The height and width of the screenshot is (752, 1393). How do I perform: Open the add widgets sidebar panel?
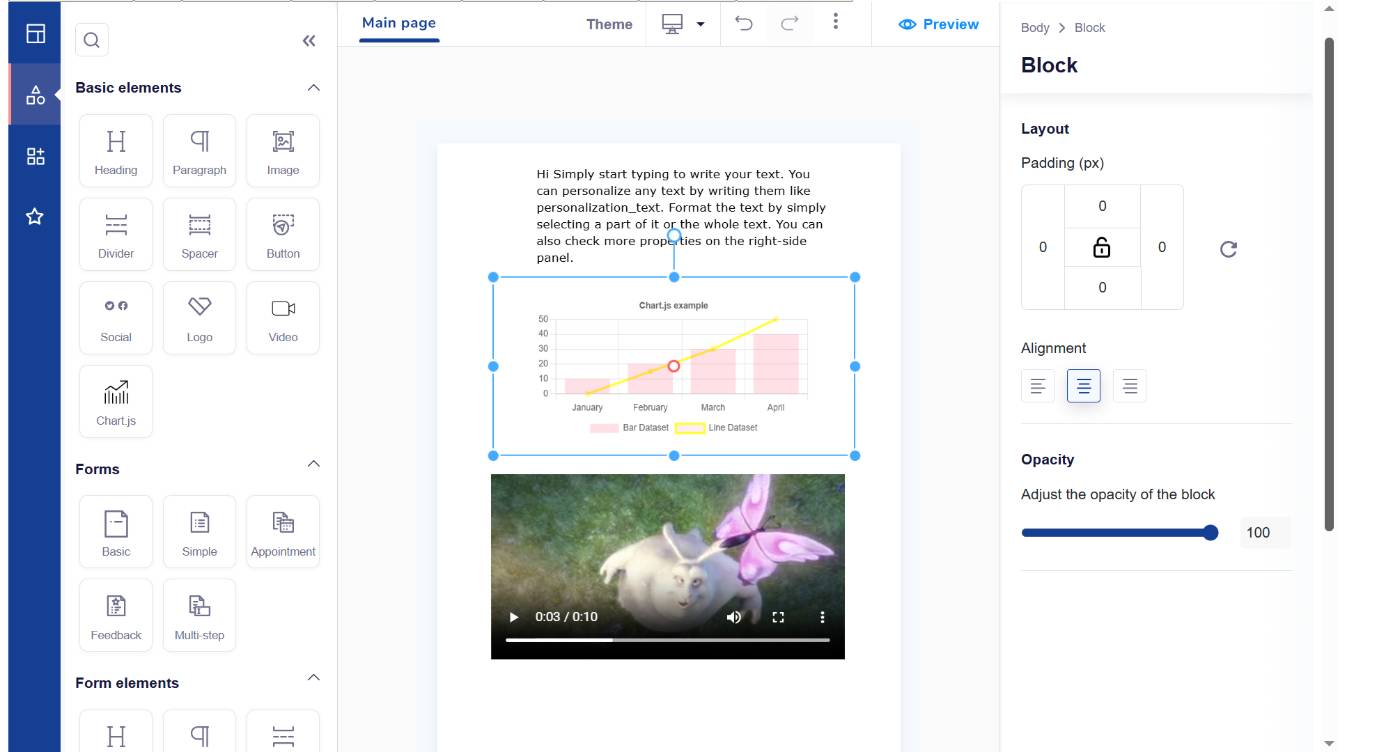(x=35, y=156)
